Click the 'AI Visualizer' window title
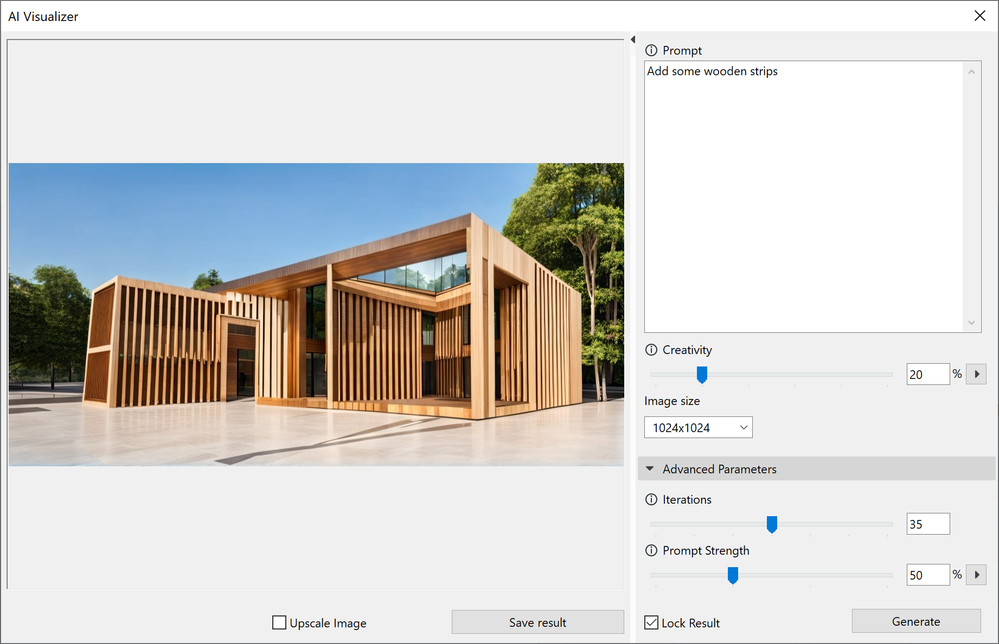The image size is (999, 644). point(43,17)
